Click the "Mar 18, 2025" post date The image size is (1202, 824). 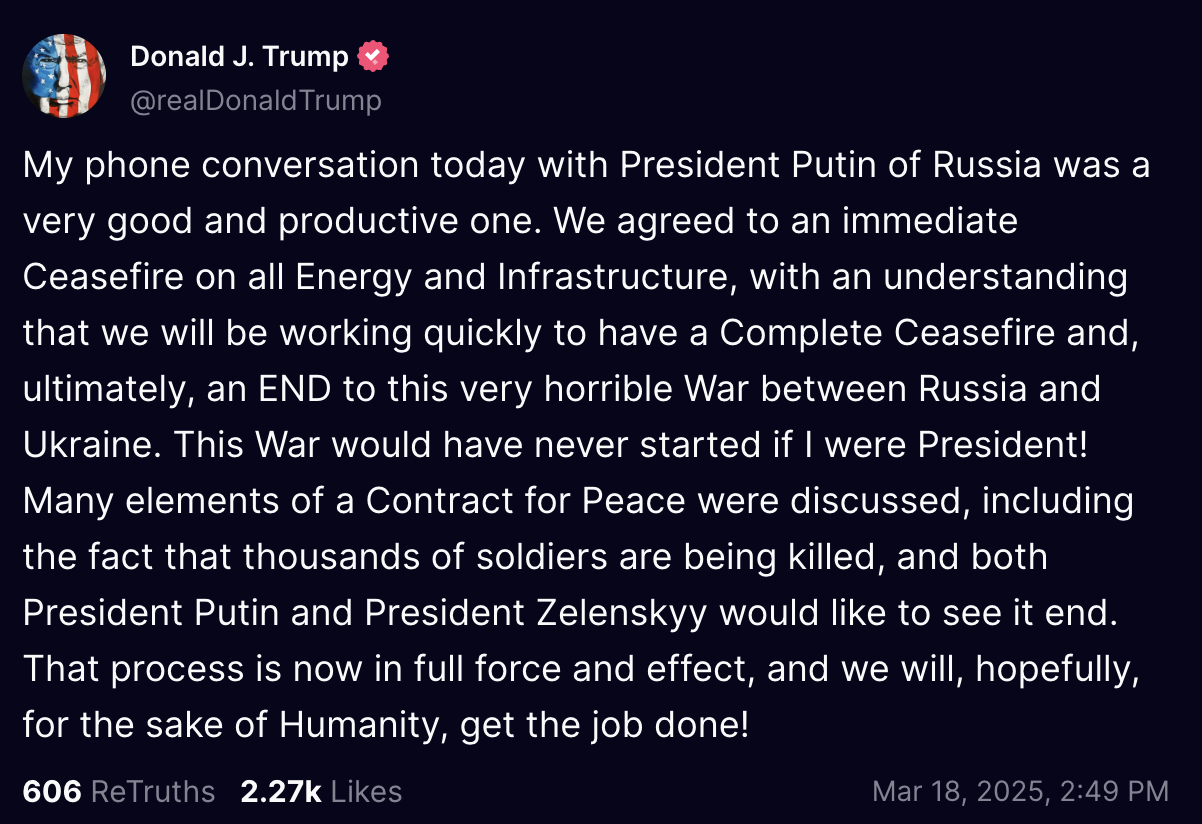click(958, 792)
